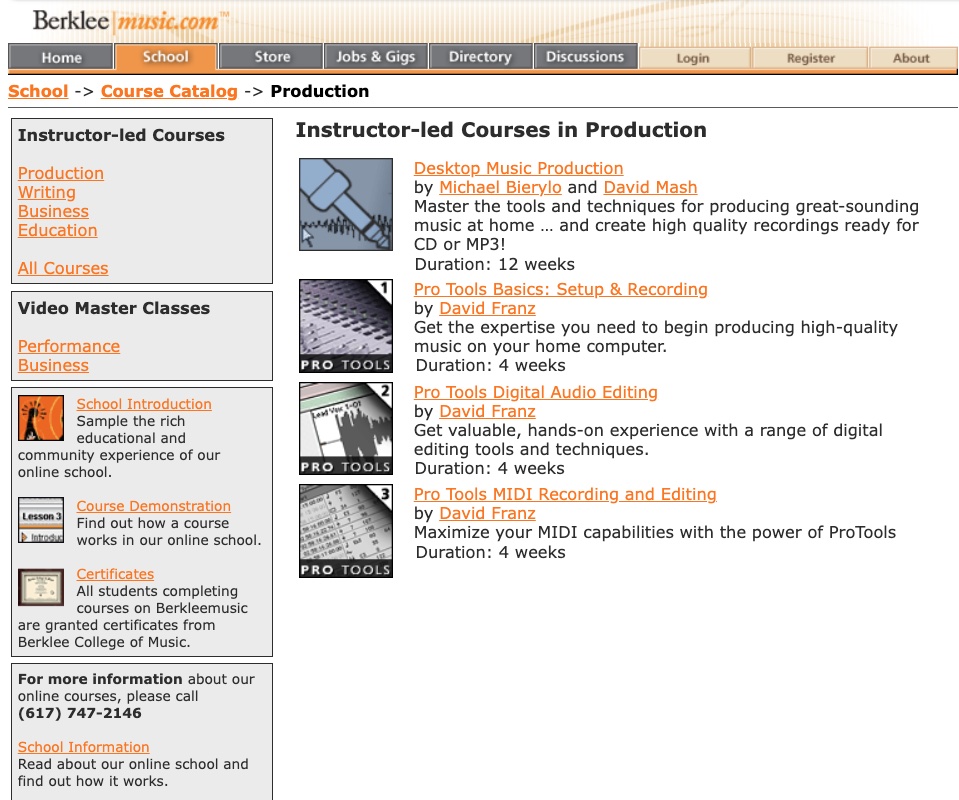Open Pro Tools Basics: Setup & Recording
The height and width of the screenshot is (800, 959).
click(561, 289)
